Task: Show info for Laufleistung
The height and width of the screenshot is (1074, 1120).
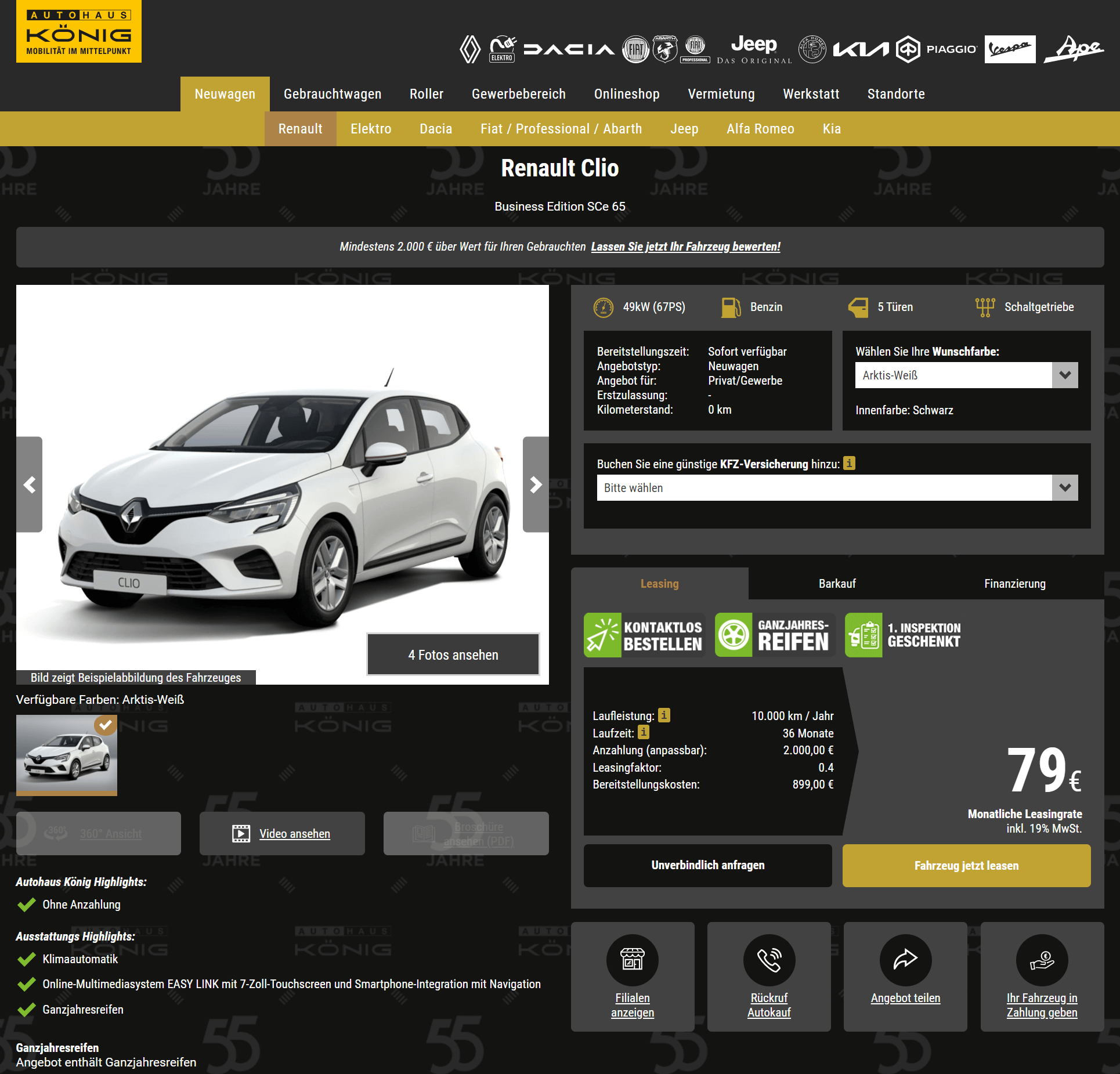Action: point(664,715)
